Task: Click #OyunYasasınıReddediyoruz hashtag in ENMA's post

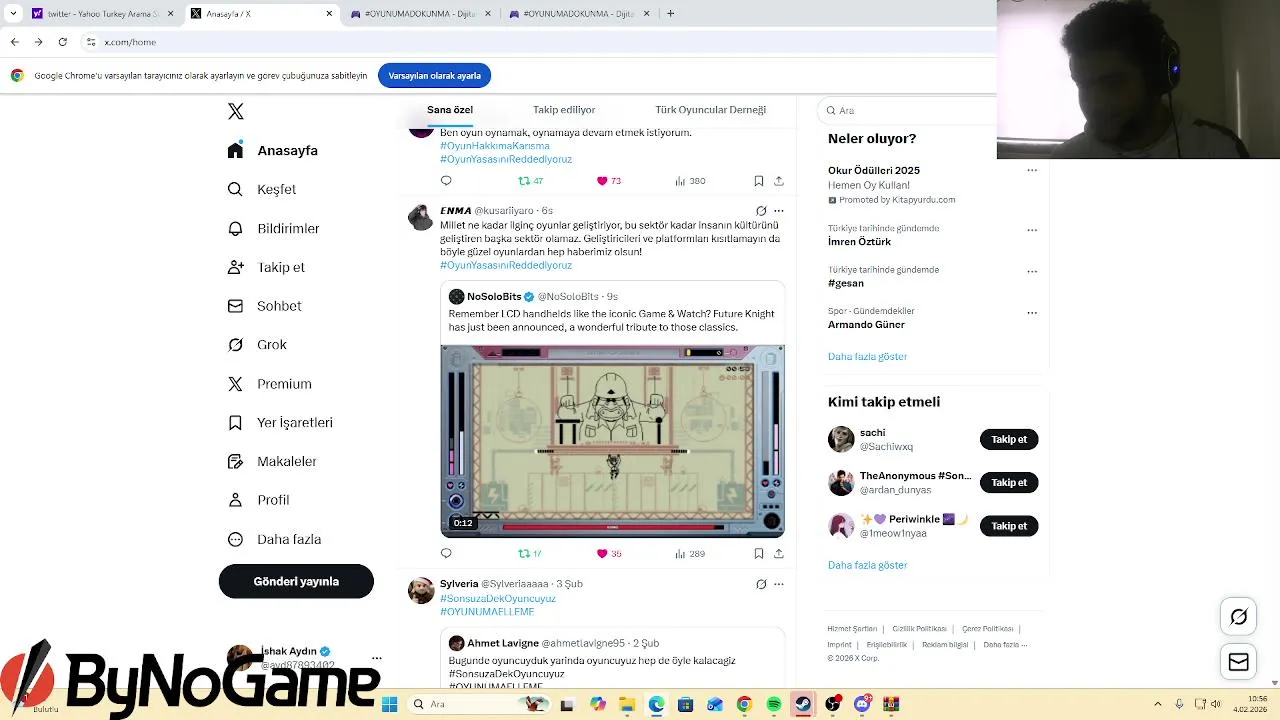Action: [x=506, y=265]
